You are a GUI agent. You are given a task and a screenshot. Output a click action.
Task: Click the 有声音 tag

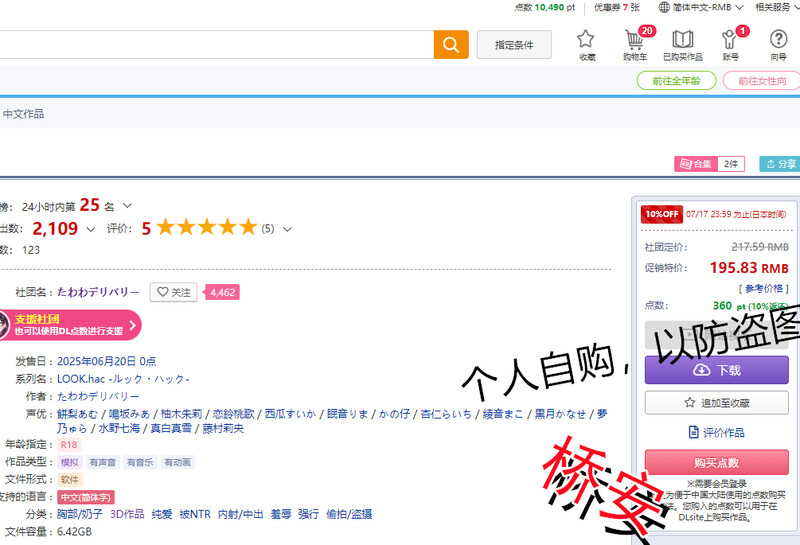[103, 462]
